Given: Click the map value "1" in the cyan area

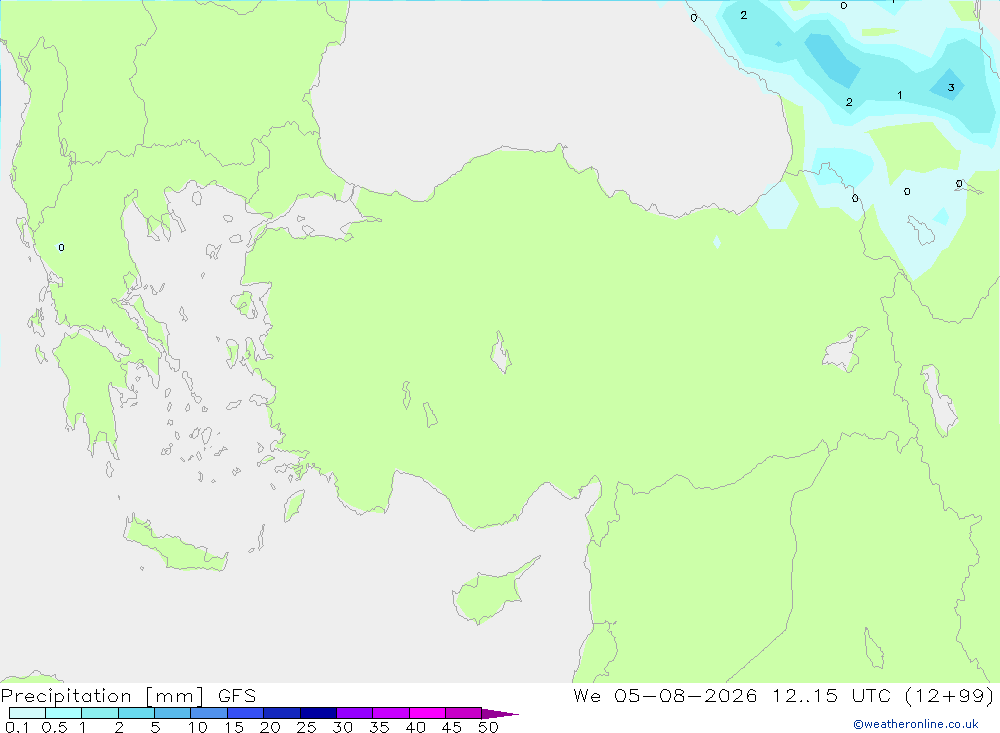Looking at the screenshot, I should pyautogui.click(x=899, y=95).
